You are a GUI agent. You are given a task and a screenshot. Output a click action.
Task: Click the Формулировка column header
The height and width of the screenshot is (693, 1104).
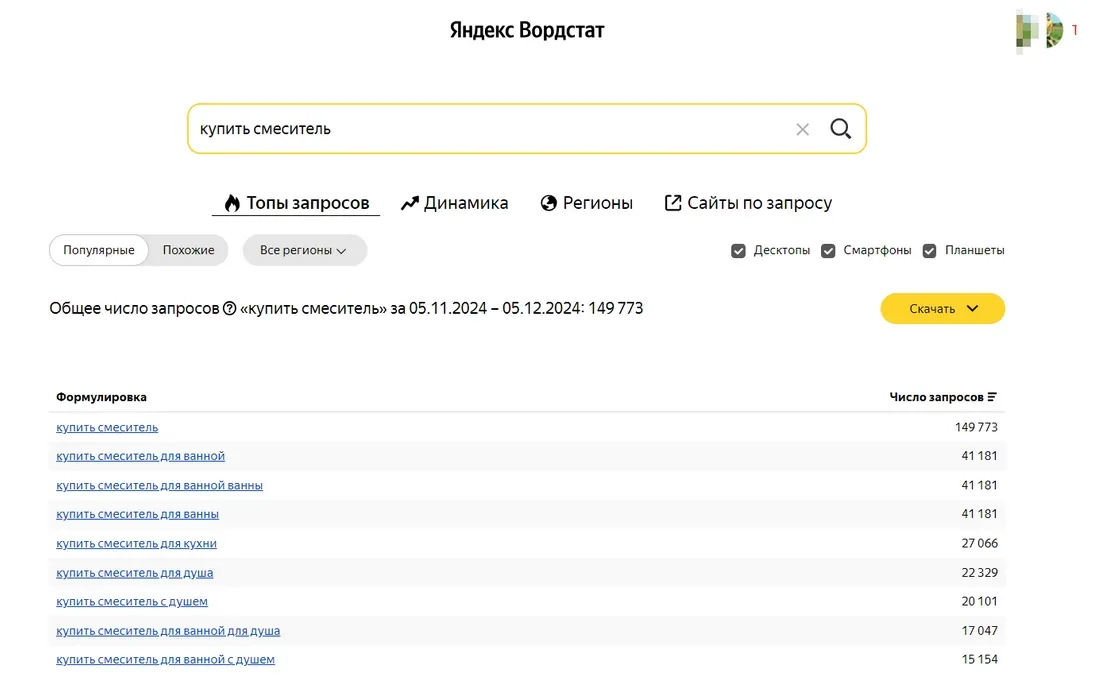pos(101,397)
